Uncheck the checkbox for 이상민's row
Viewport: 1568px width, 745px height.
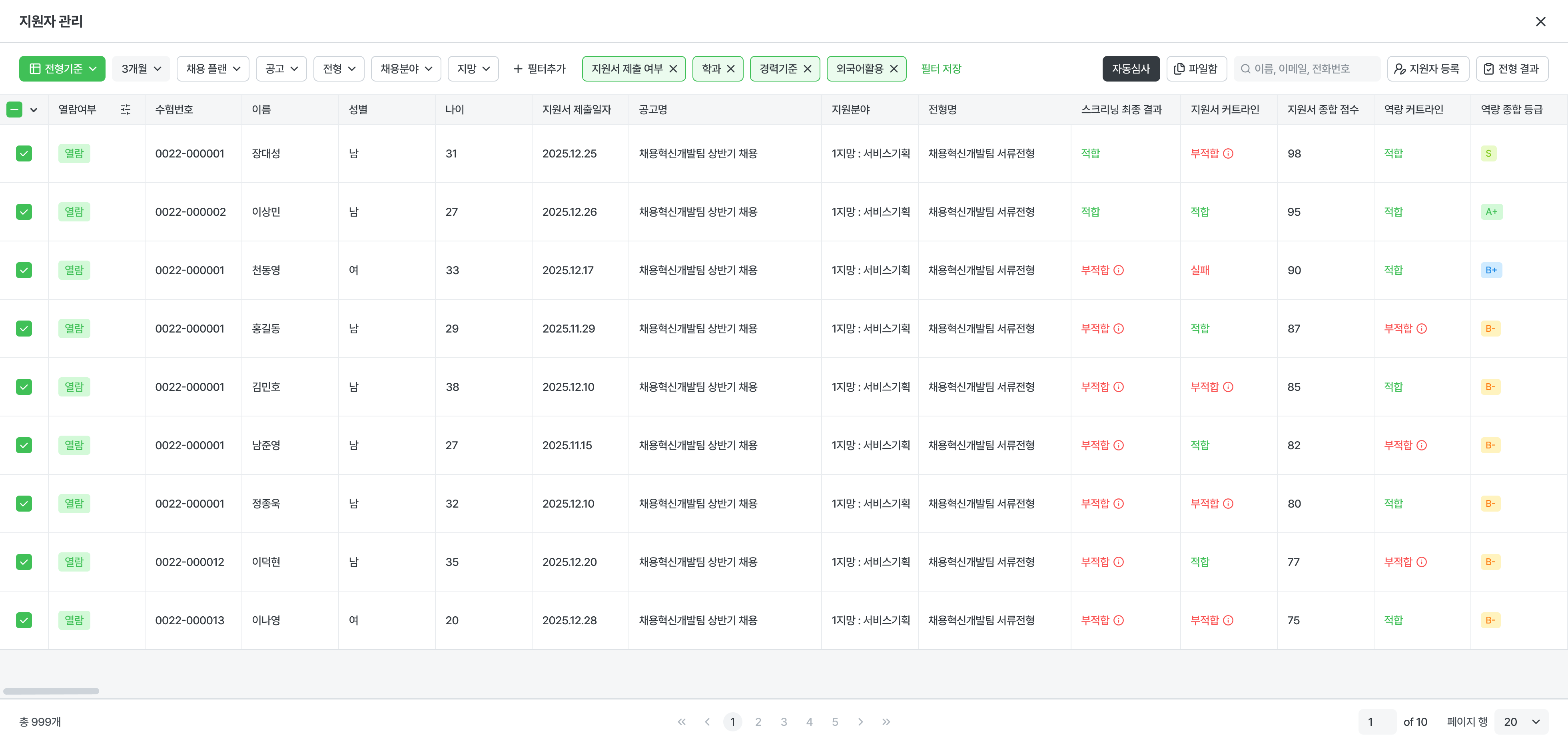24,212
